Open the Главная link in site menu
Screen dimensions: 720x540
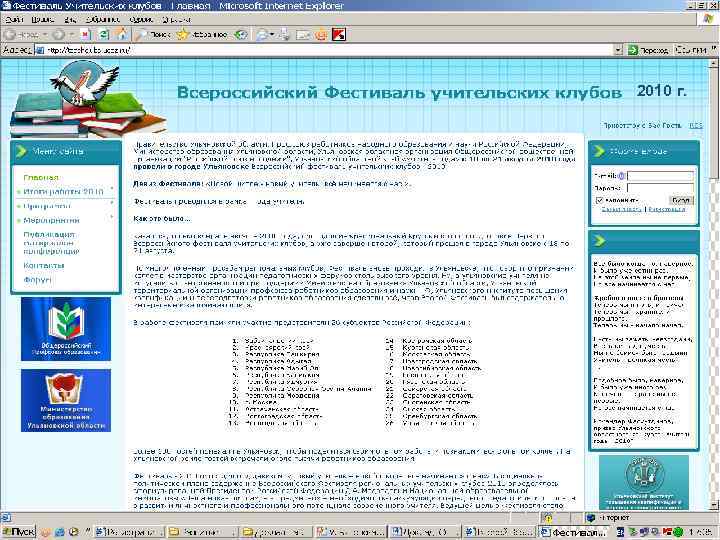[x=41, y=177]
